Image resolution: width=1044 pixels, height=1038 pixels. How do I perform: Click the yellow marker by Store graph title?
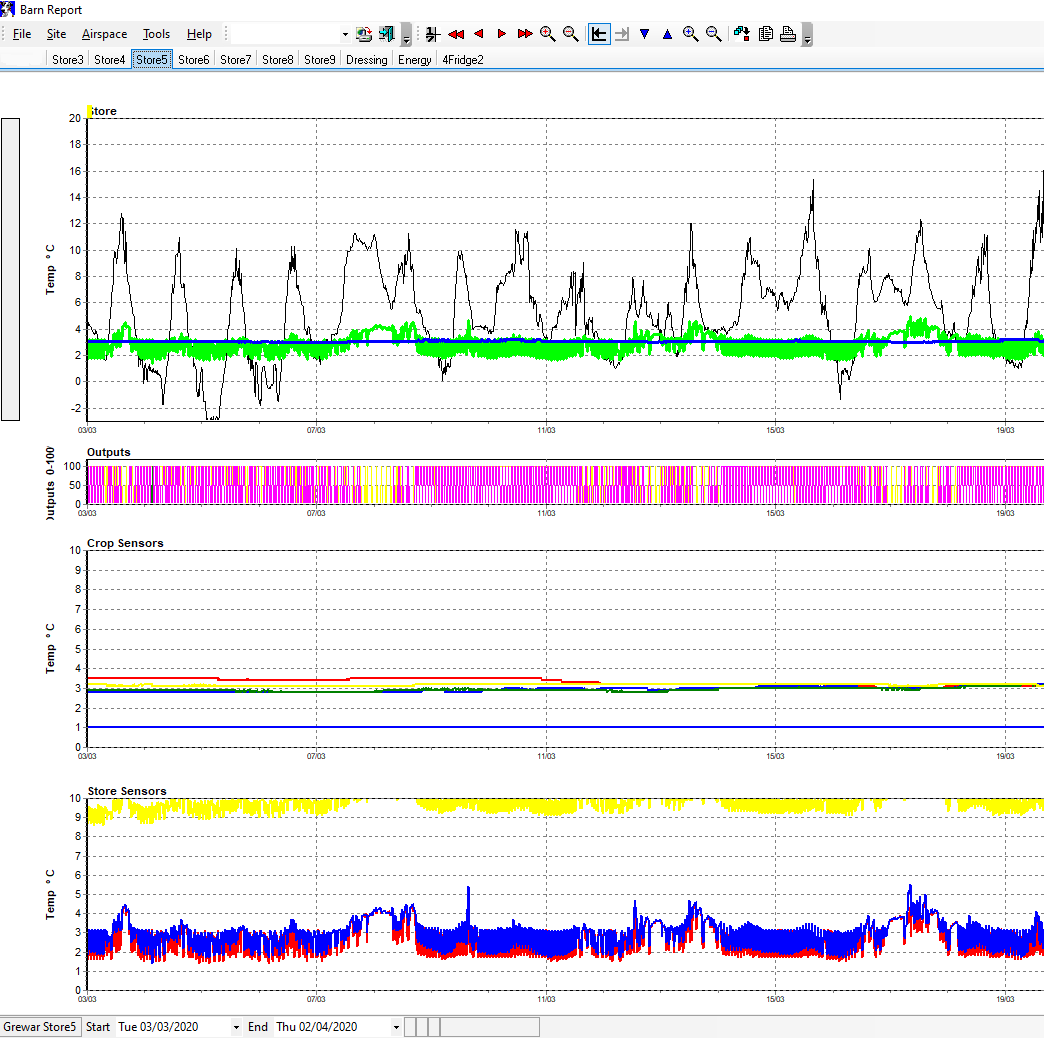click(89, 111)
